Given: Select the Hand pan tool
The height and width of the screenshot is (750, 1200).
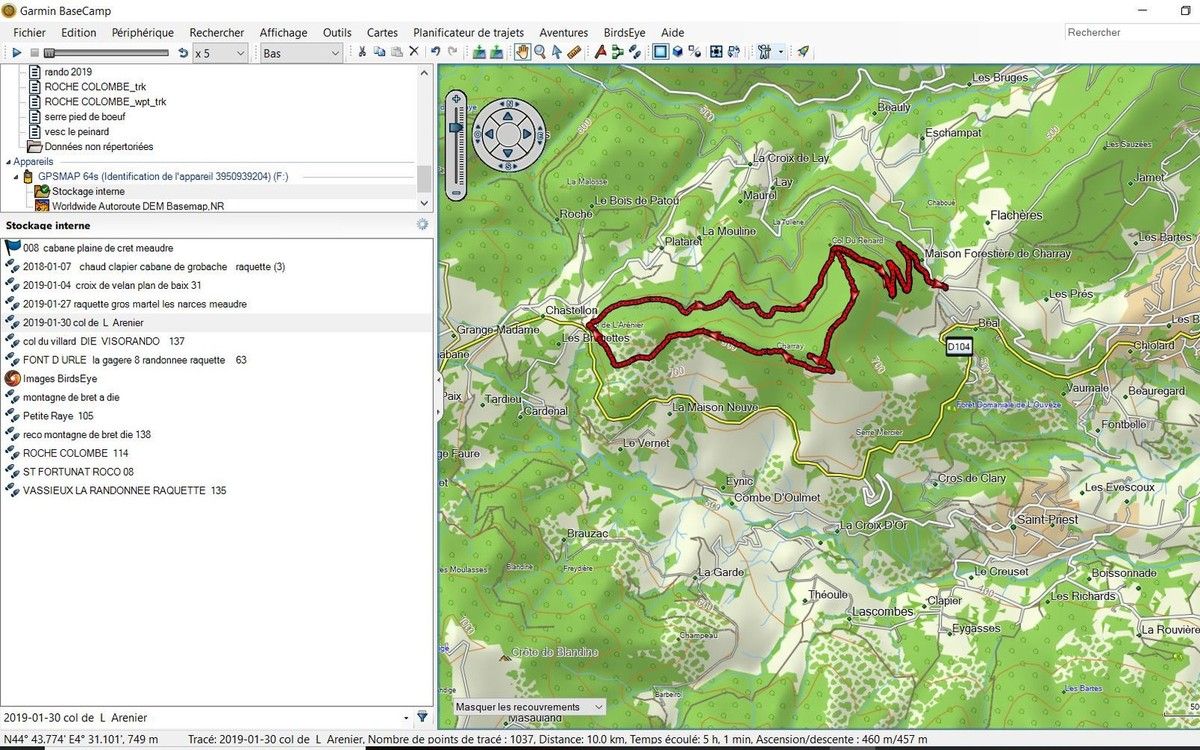Looking at the screenshot, I should (522, 52).
